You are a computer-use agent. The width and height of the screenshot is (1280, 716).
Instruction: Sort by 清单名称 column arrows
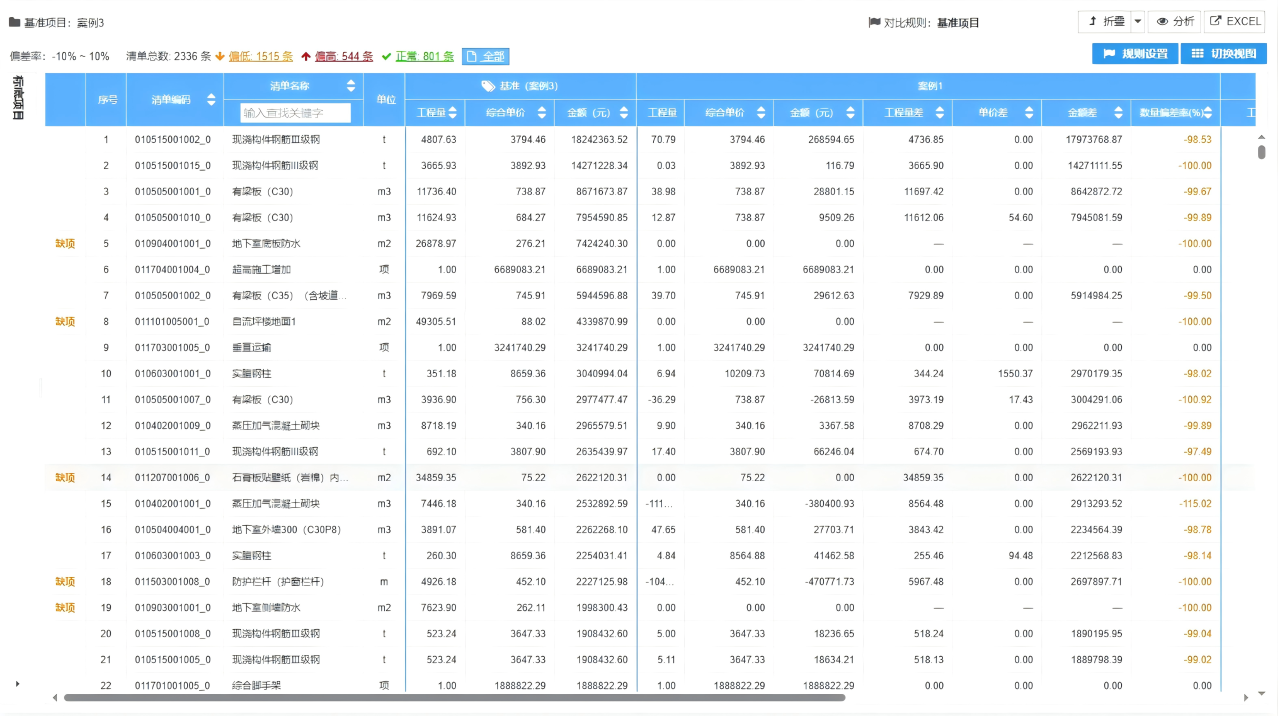(351, 86)
